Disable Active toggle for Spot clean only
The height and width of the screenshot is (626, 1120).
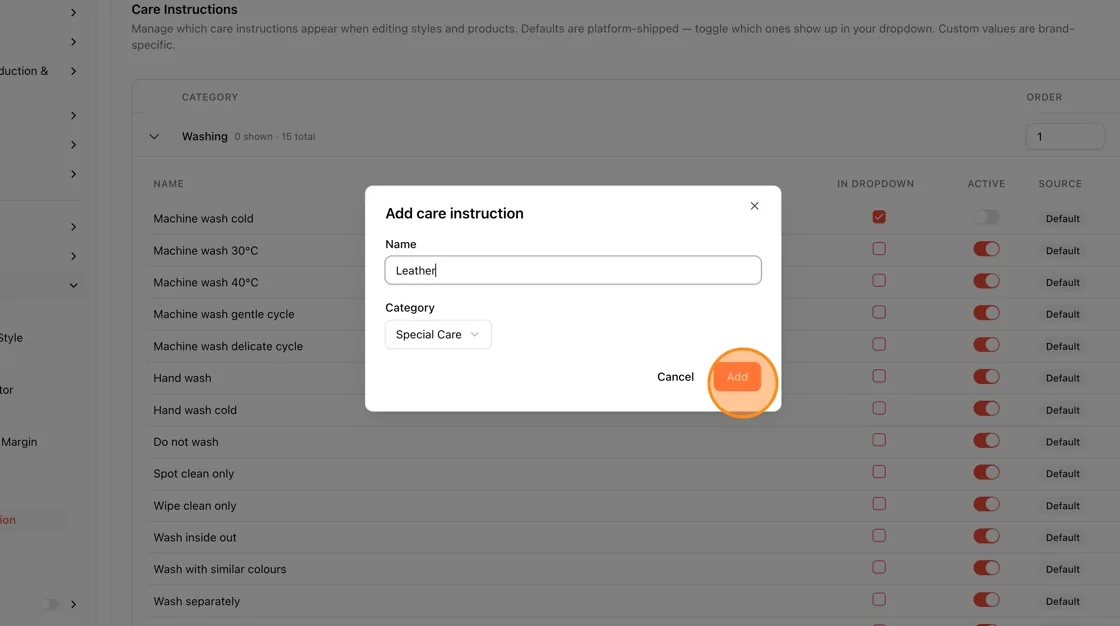coord(986,472)
